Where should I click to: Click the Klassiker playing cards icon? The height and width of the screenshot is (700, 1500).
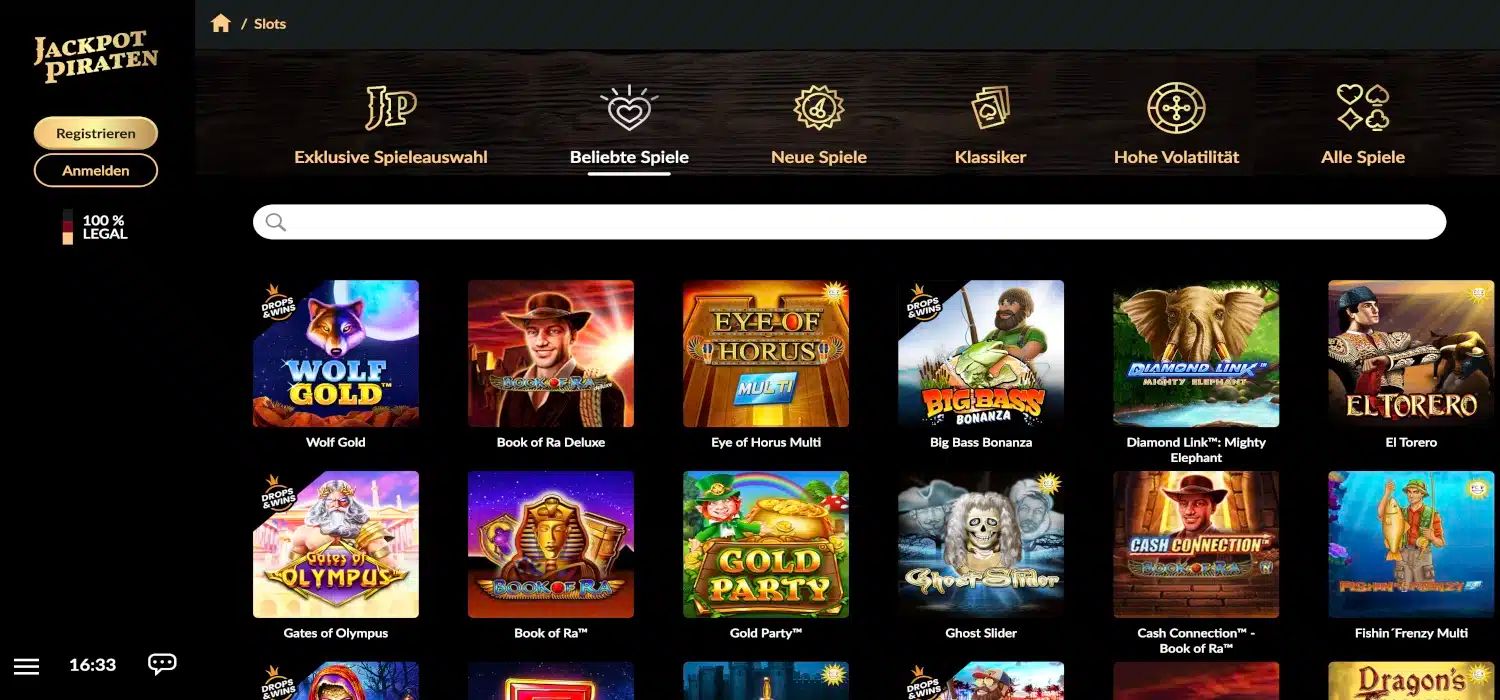coord(991,108)
